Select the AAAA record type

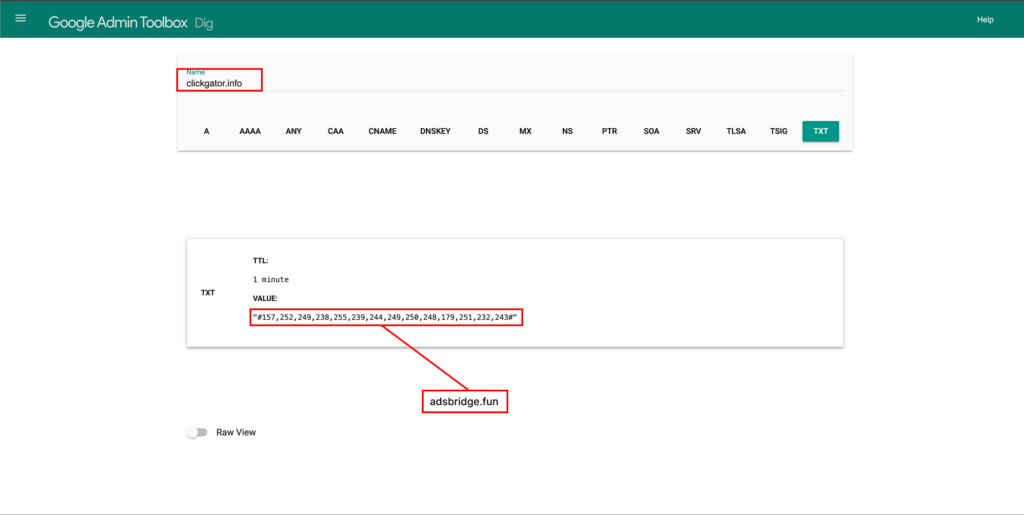250,132
